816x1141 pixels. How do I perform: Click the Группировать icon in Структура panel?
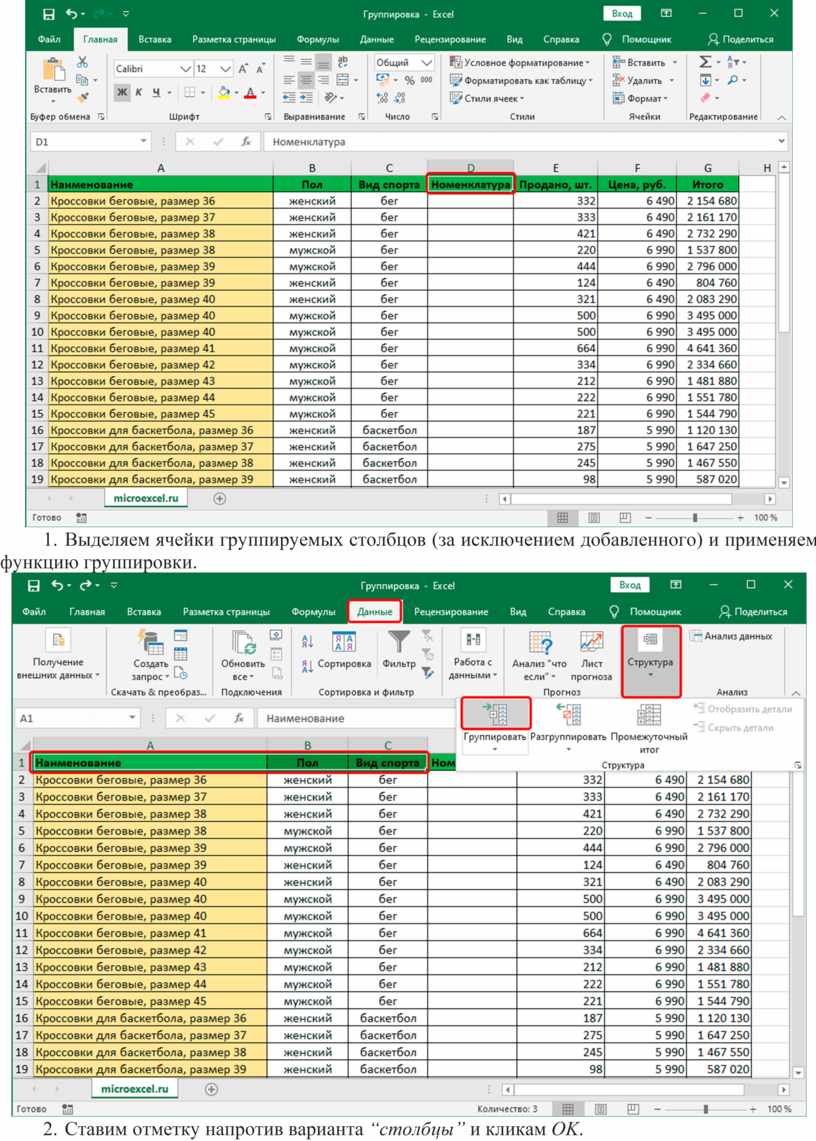click(x=496, y=715)
